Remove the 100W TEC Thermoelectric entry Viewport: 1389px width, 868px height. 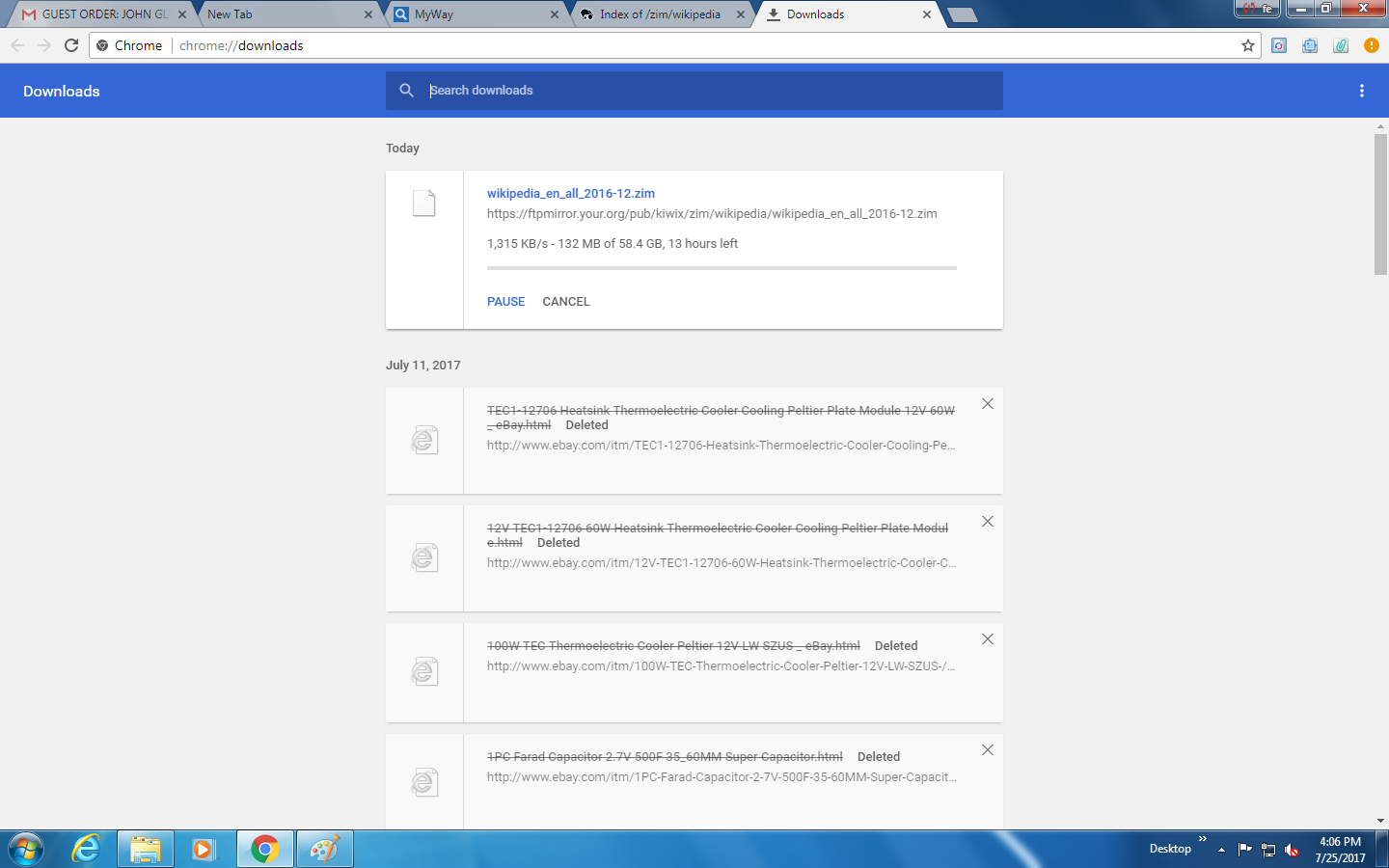pos(988,639)
